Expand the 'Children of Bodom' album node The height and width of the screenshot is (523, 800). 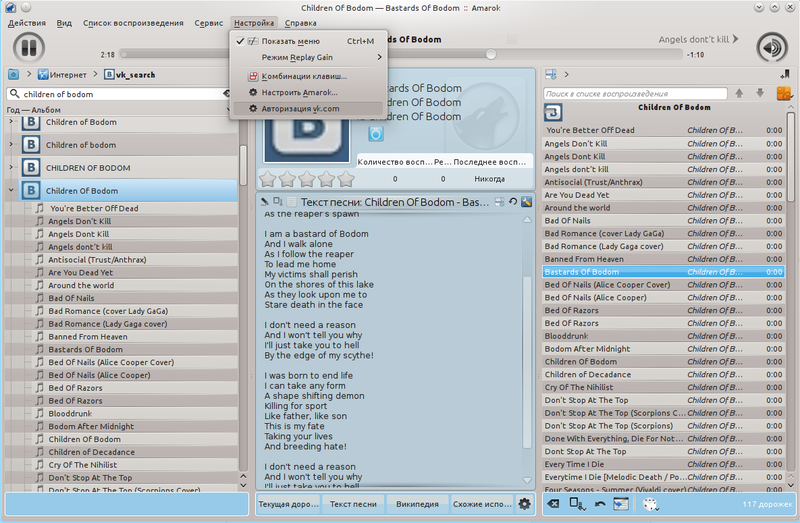[x=11, y=122]
